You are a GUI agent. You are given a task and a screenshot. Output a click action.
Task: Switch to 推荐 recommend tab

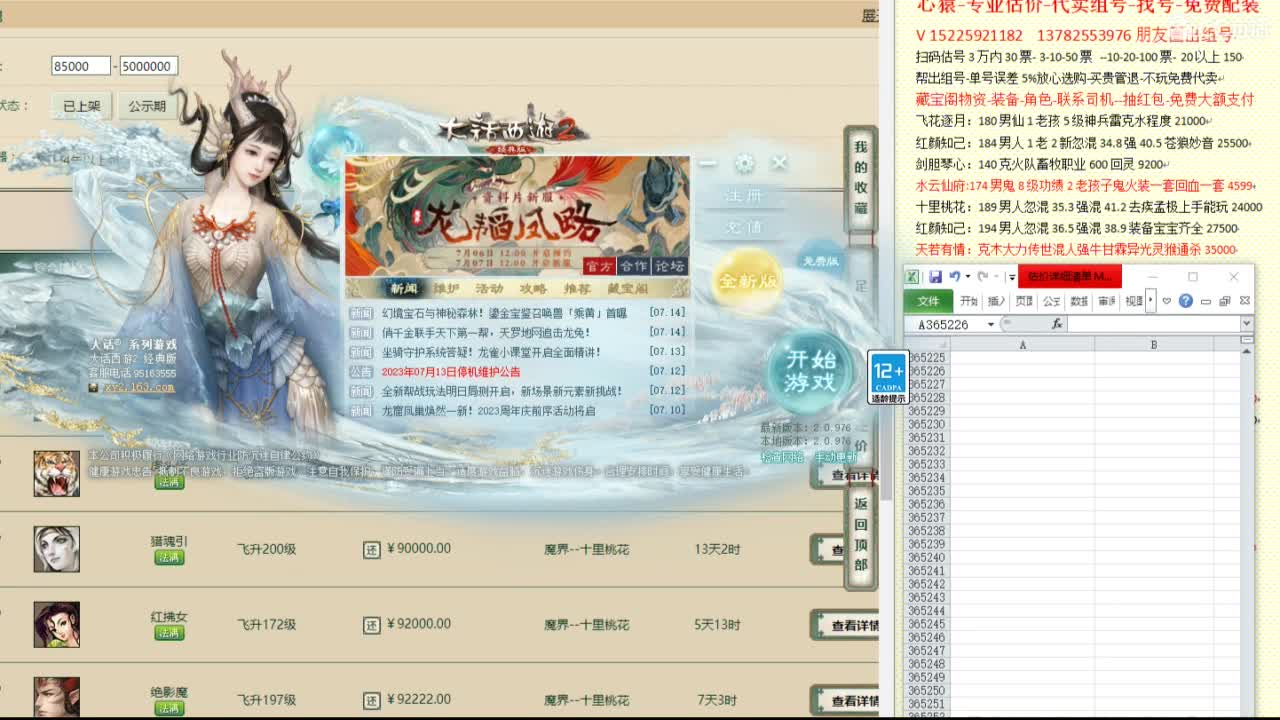(x=577, y=289)
